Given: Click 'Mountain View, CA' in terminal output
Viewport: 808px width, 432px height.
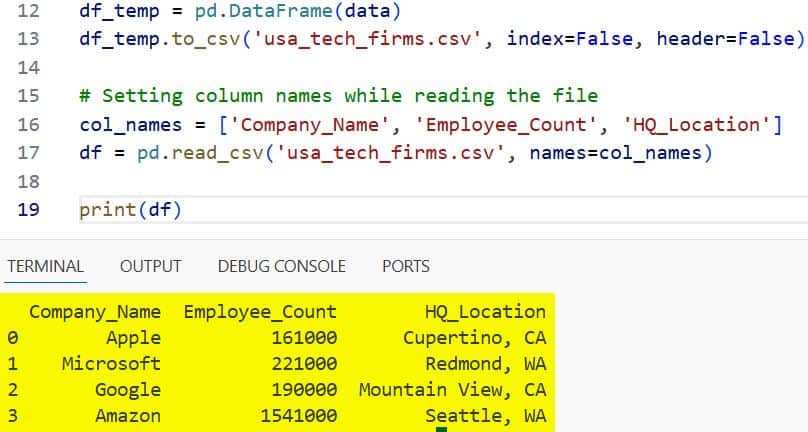Looking at the screenshot, I should (452, 390).
